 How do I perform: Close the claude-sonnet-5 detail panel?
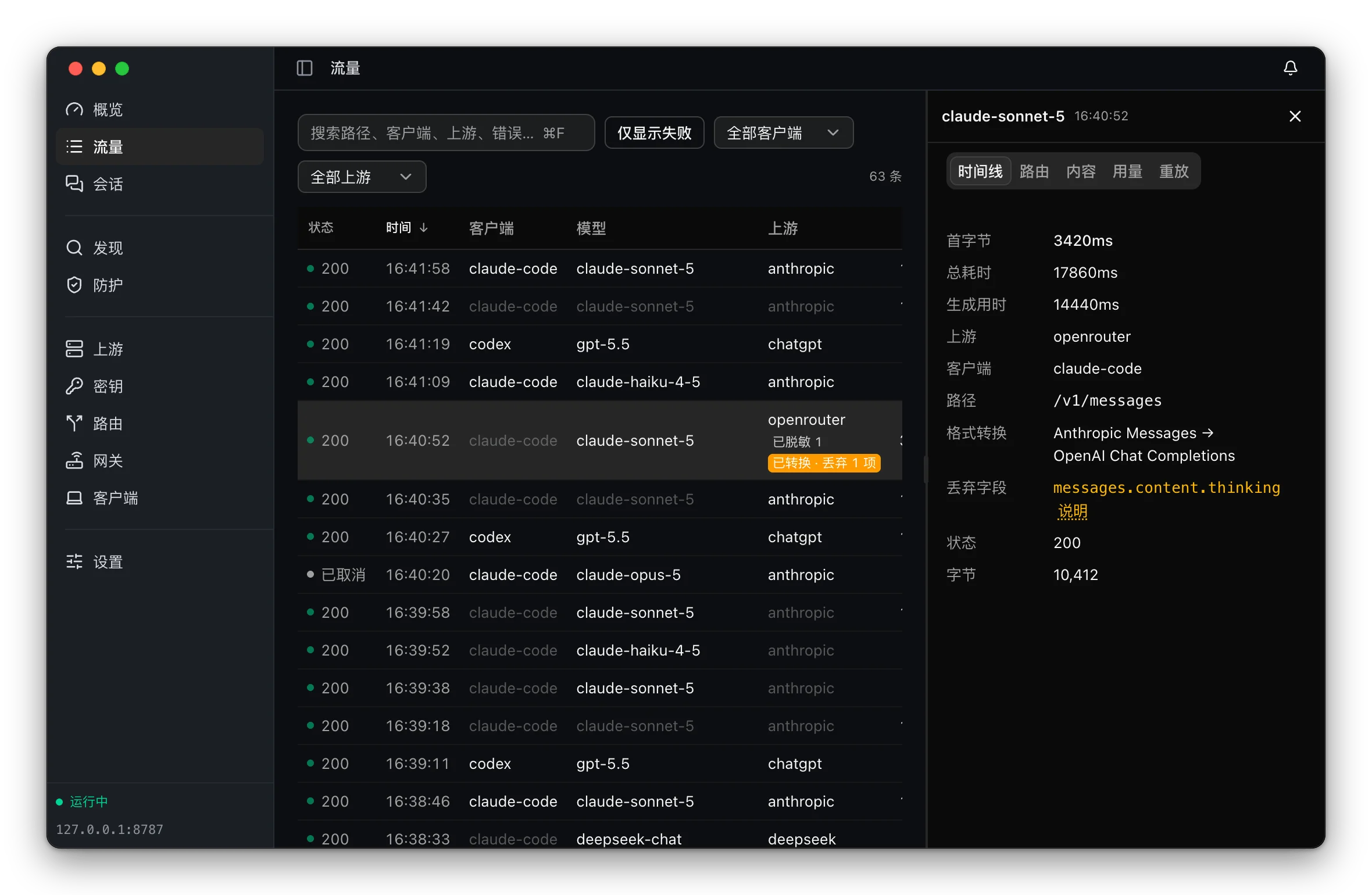1295,116
